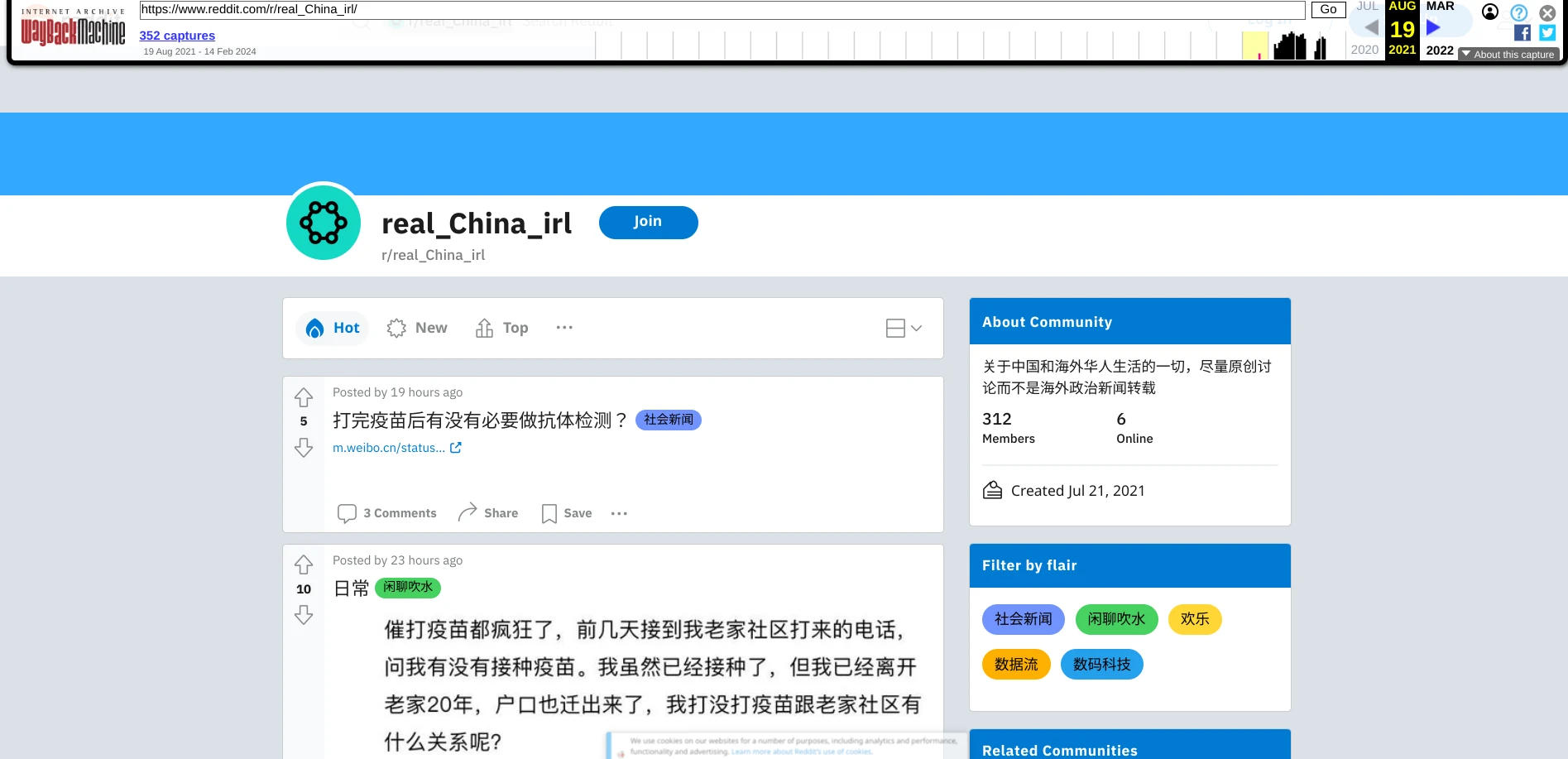Share capture on Twitter icon
The image size is (1568, 759).
(x=1546, y=33)
